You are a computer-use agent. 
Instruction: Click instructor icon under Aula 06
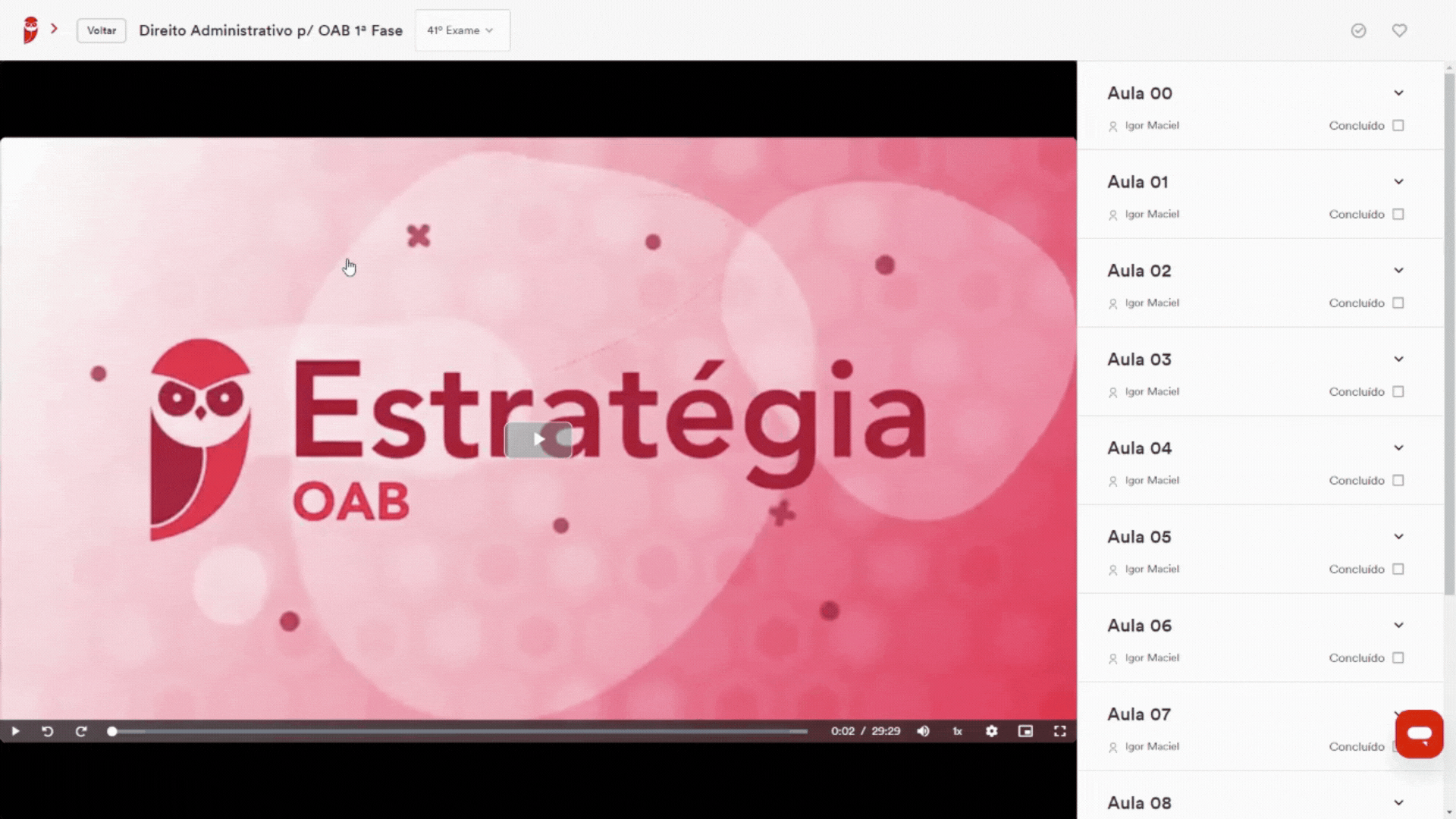1112,659
